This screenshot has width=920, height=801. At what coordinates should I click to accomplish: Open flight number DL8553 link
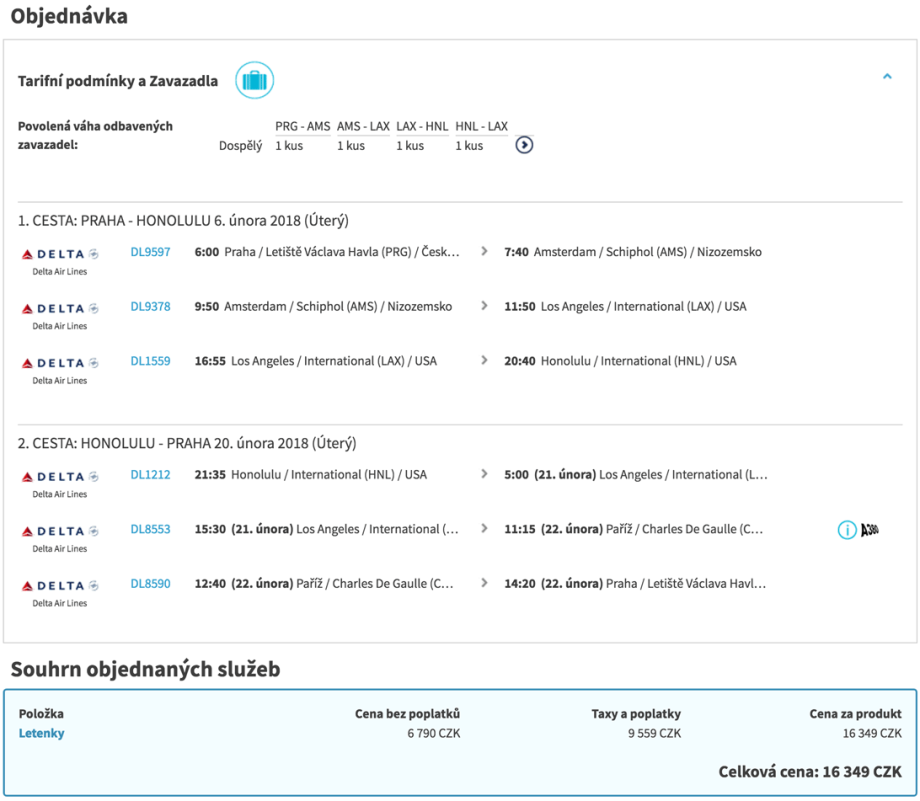150,529
